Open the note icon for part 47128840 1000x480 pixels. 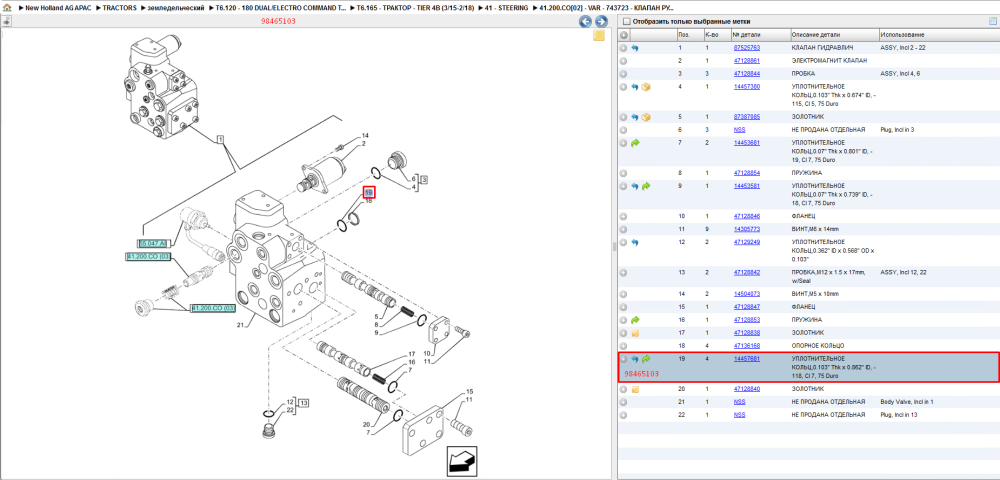(x=635, y=389)
